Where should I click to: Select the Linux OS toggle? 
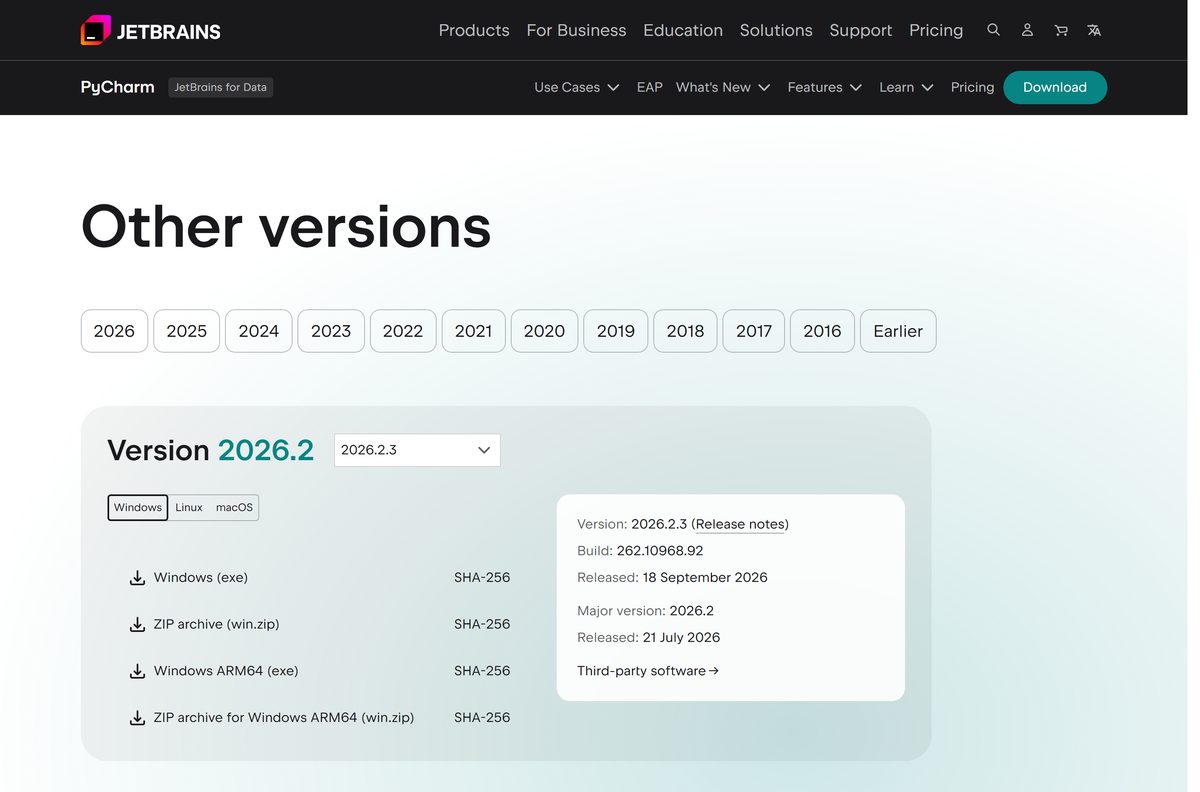point(189,508)
